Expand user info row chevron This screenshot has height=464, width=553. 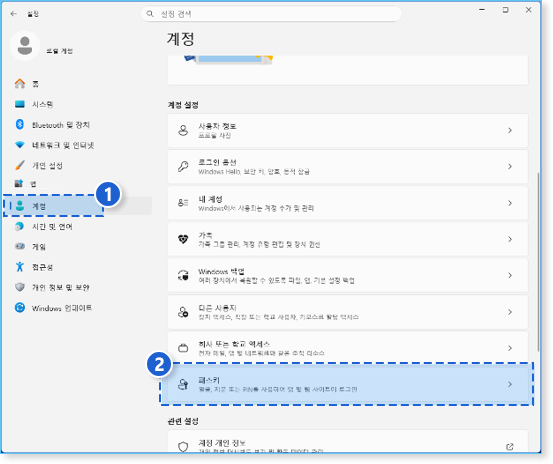(x=510, y=130)
